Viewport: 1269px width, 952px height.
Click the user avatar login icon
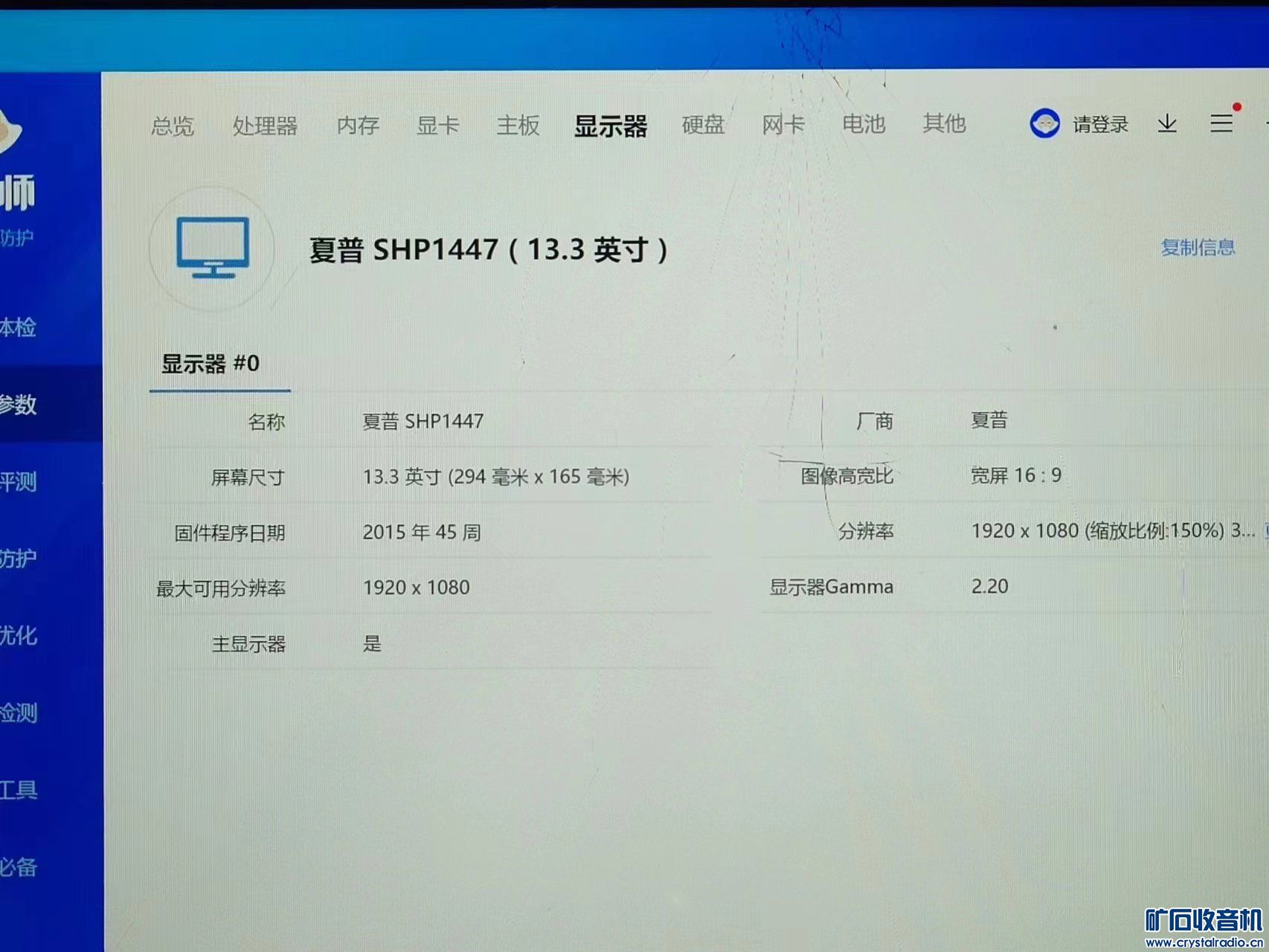1044,123
